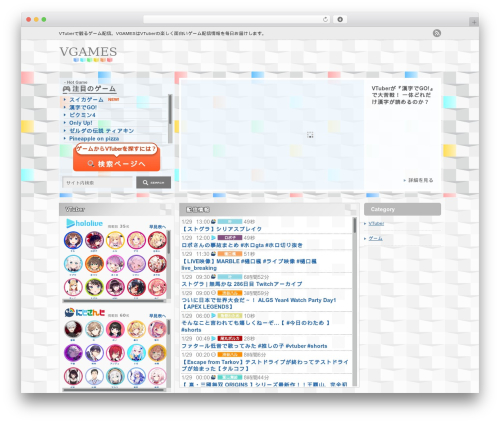Open the #今日のわため shorts stream
500x423 pixels.
(x=256, y=326)
